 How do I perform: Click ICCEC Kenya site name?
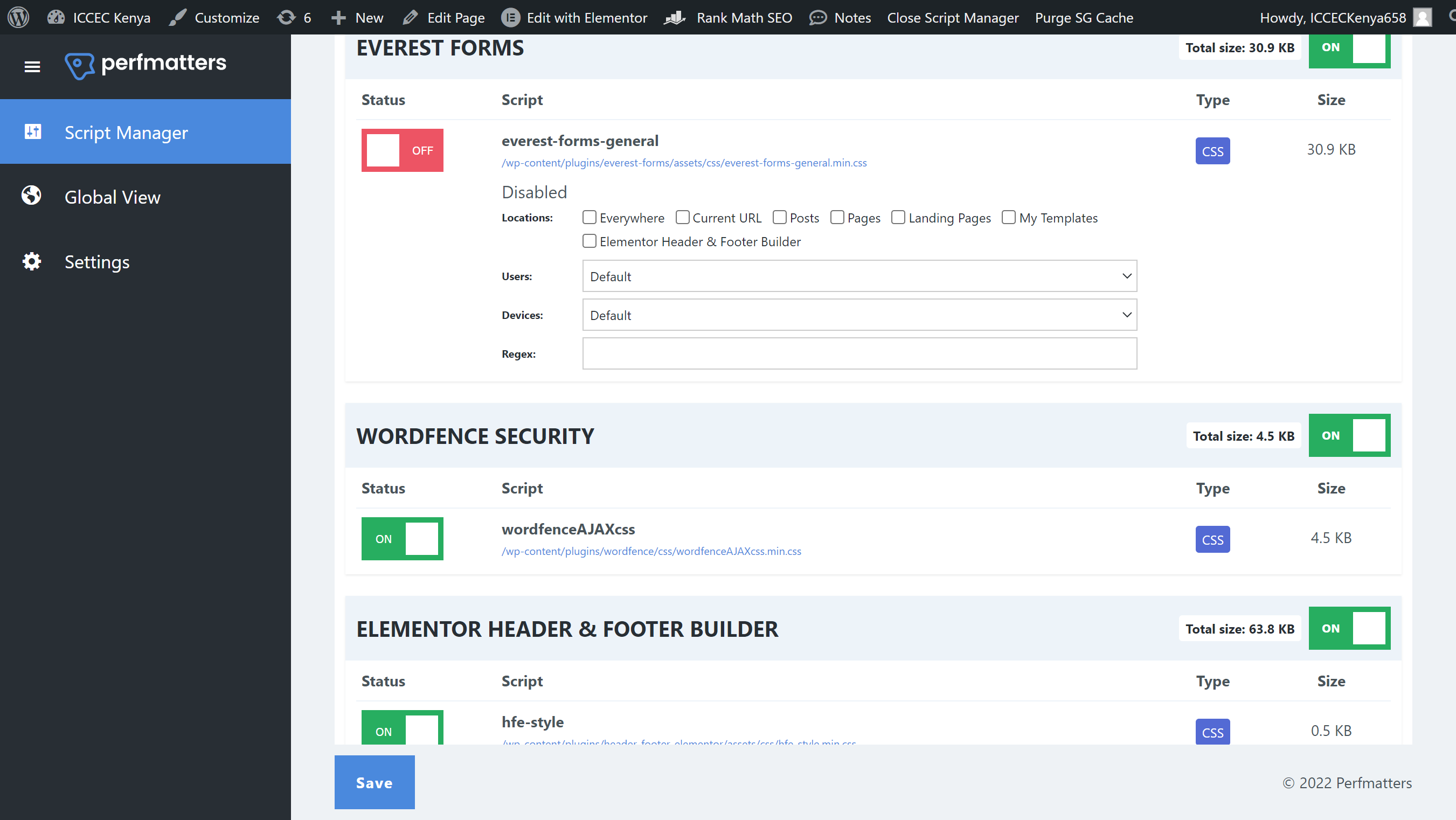112,18
